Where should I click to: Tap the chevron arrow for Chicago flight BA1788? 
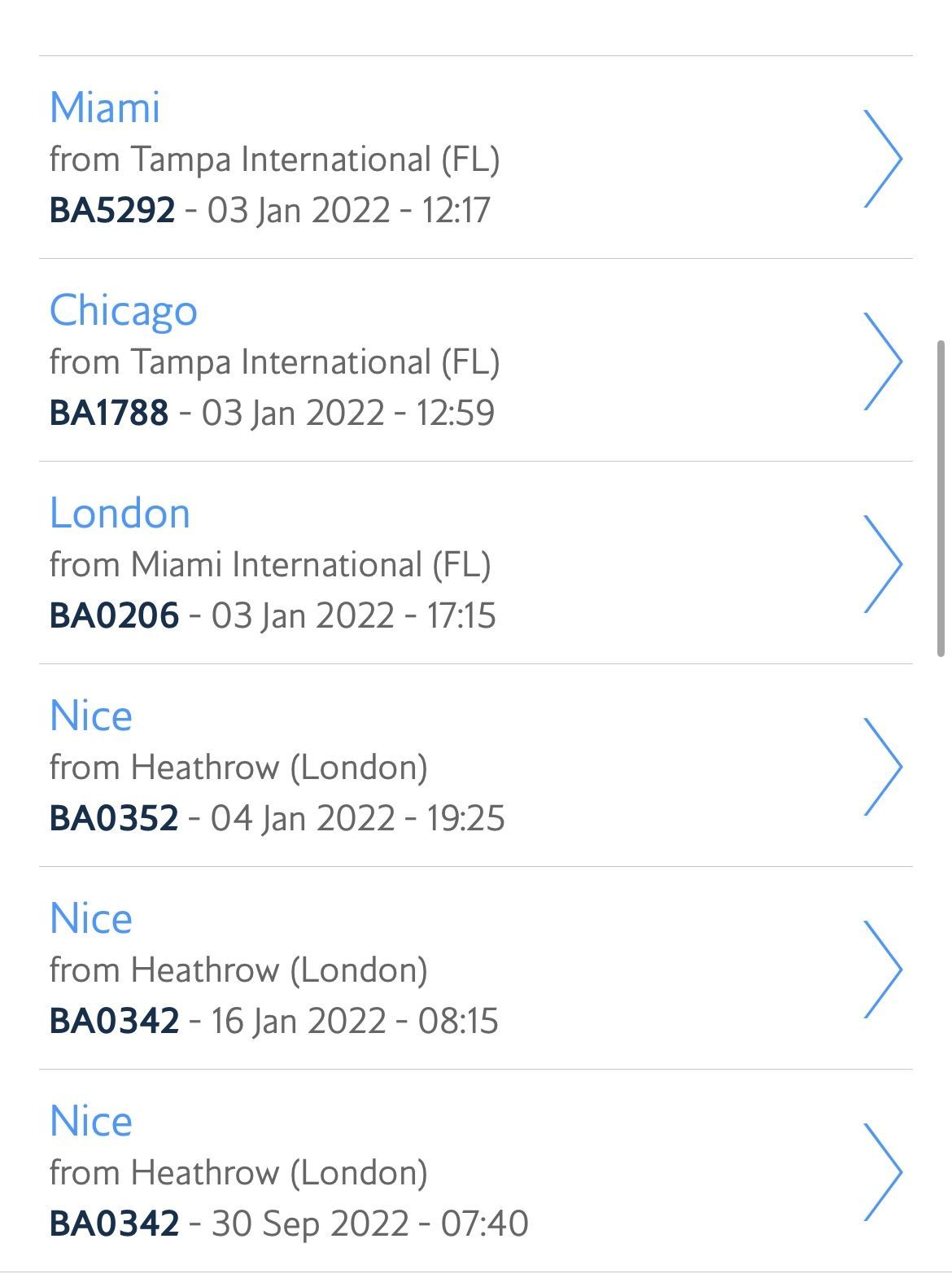(x=883, y=361)
